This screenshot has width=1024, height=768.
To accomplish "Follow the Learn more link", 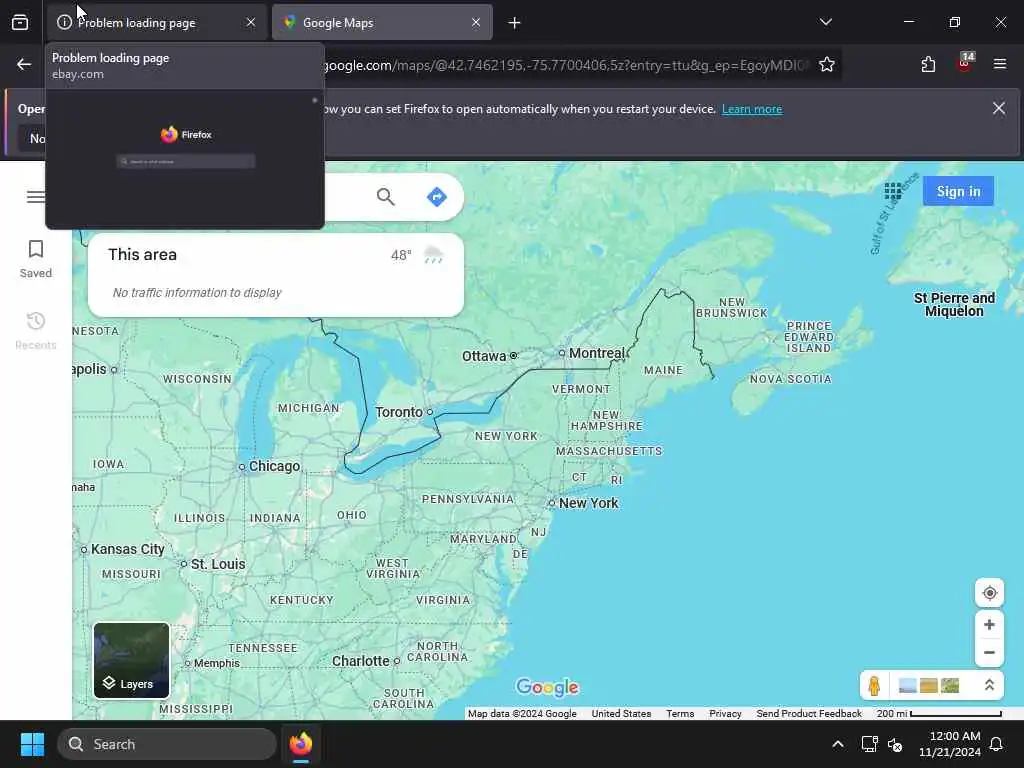I will tap(752, 109).
